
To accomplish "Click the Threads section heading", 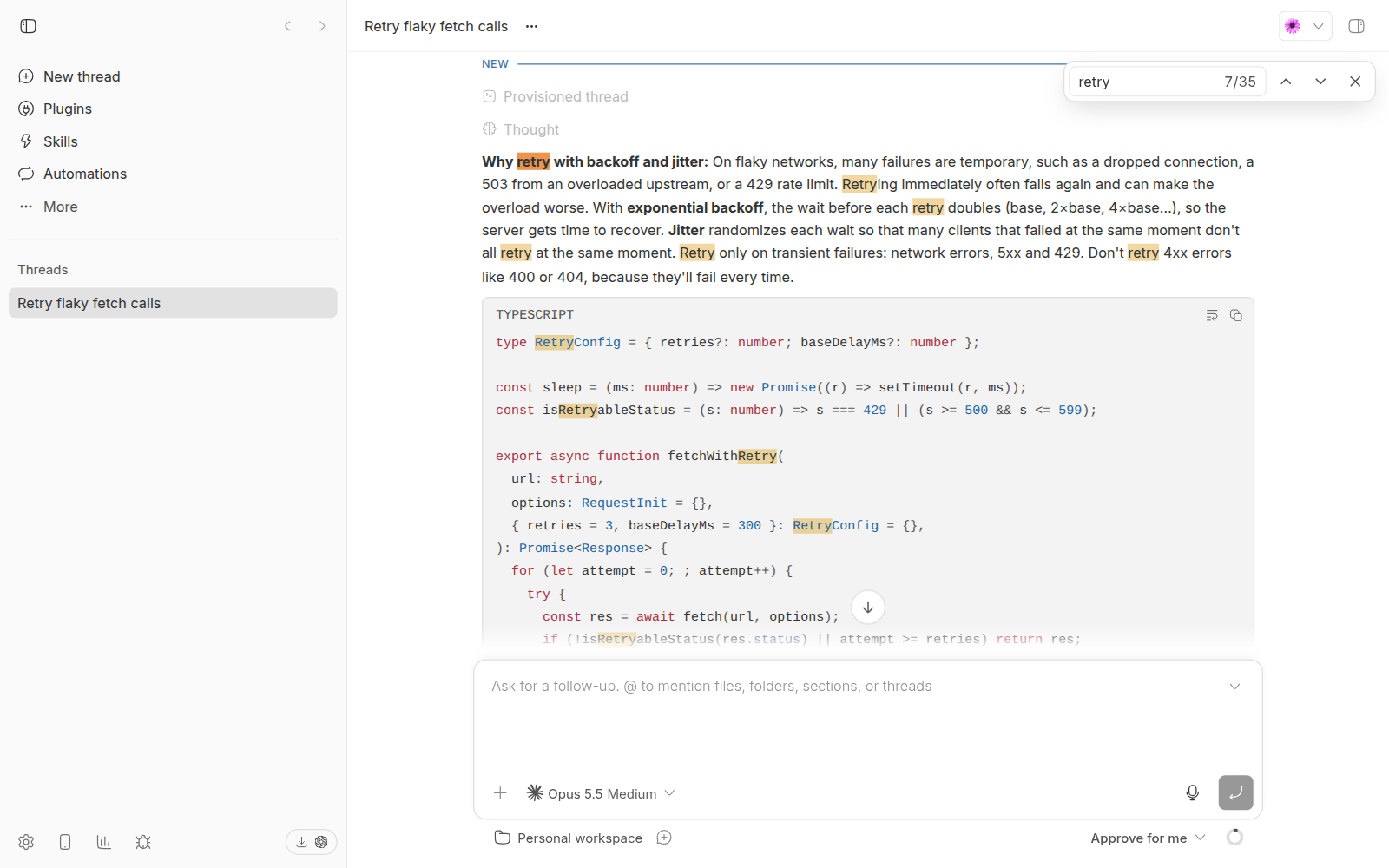I will (x=43, y=270).
